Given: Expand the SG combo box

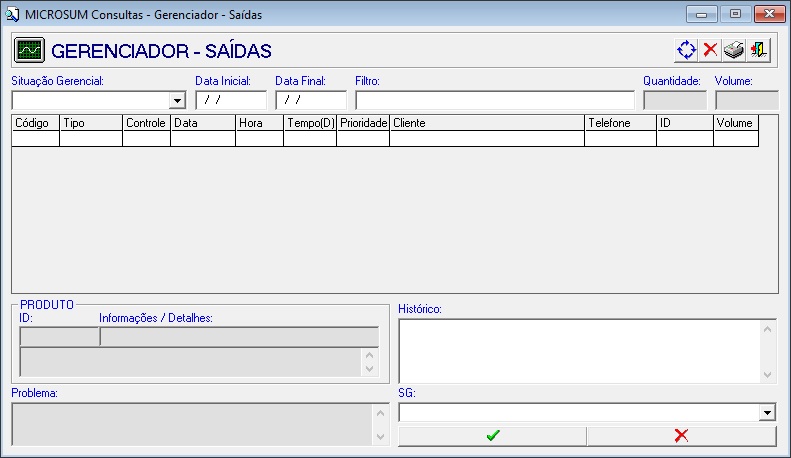Looking at the screenshot, I should tap(767, 413).
